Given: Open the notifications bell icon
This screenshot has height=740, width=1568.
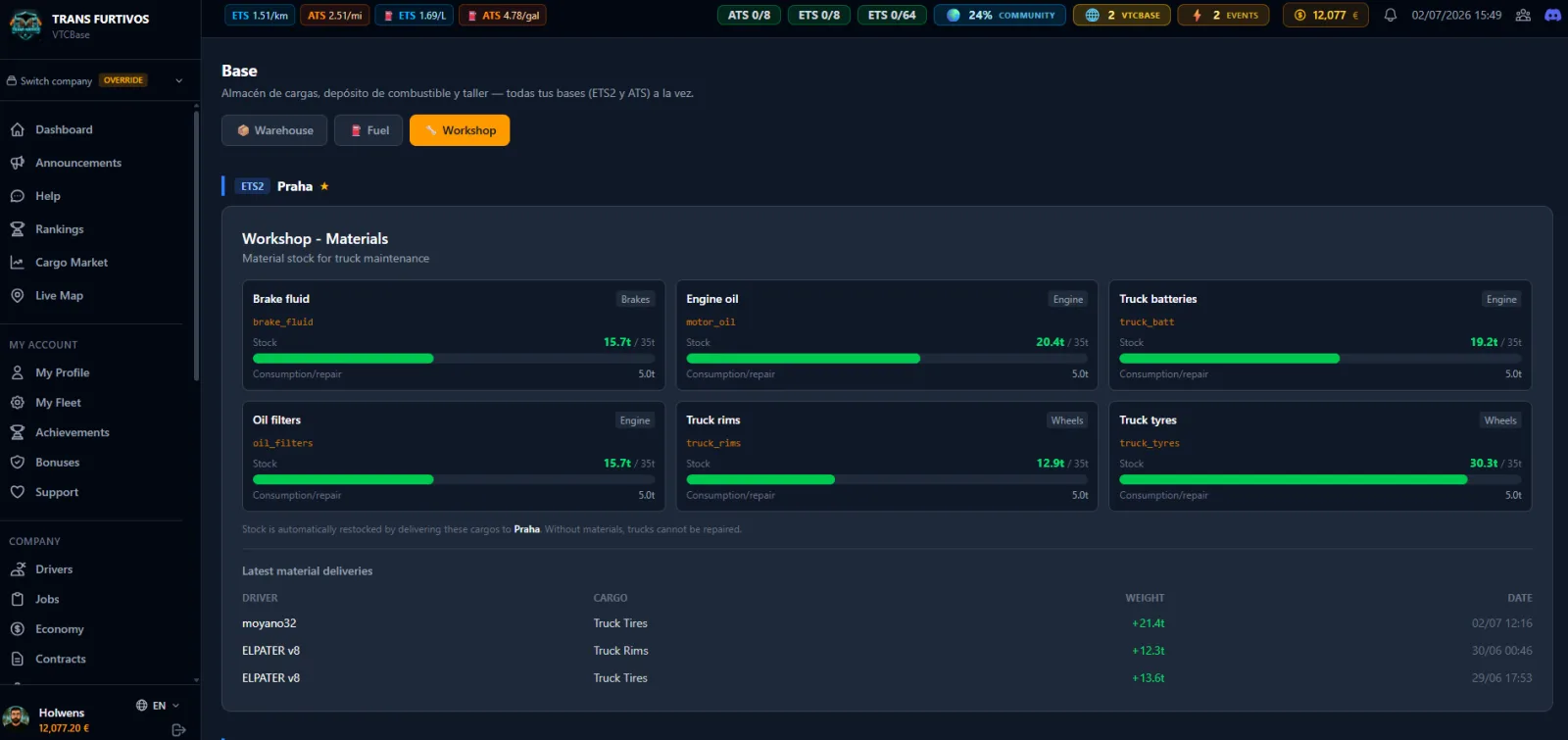Looking at the screenshot, I should tap(1390, 15).
